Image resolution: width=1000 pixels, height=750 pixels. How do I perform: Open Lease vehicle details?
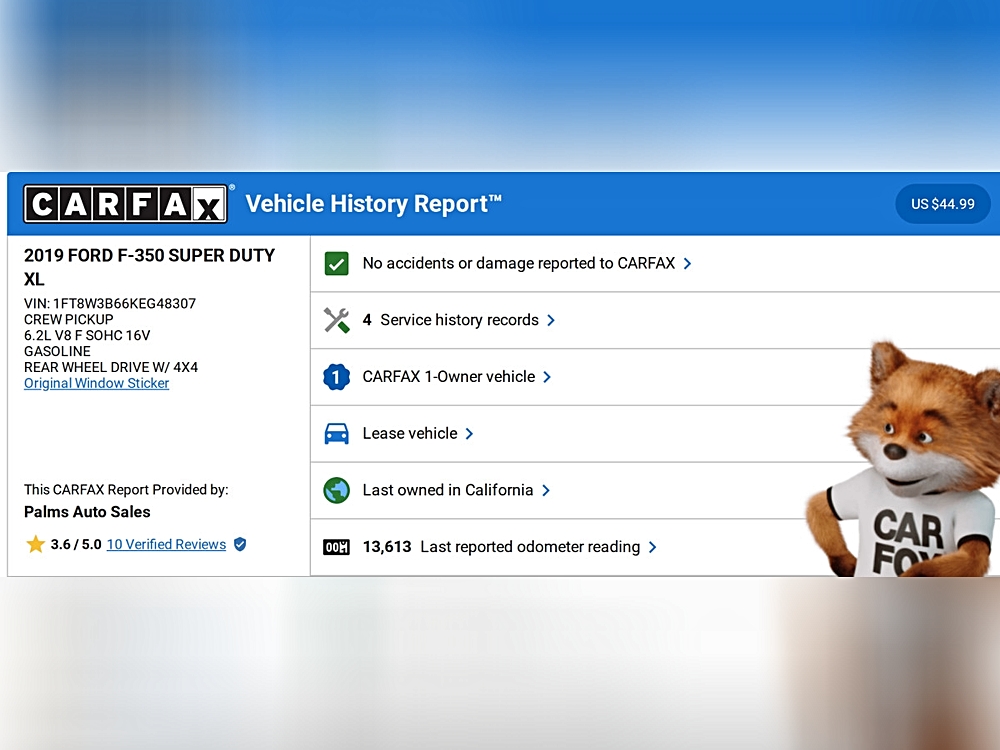point(655,434)
